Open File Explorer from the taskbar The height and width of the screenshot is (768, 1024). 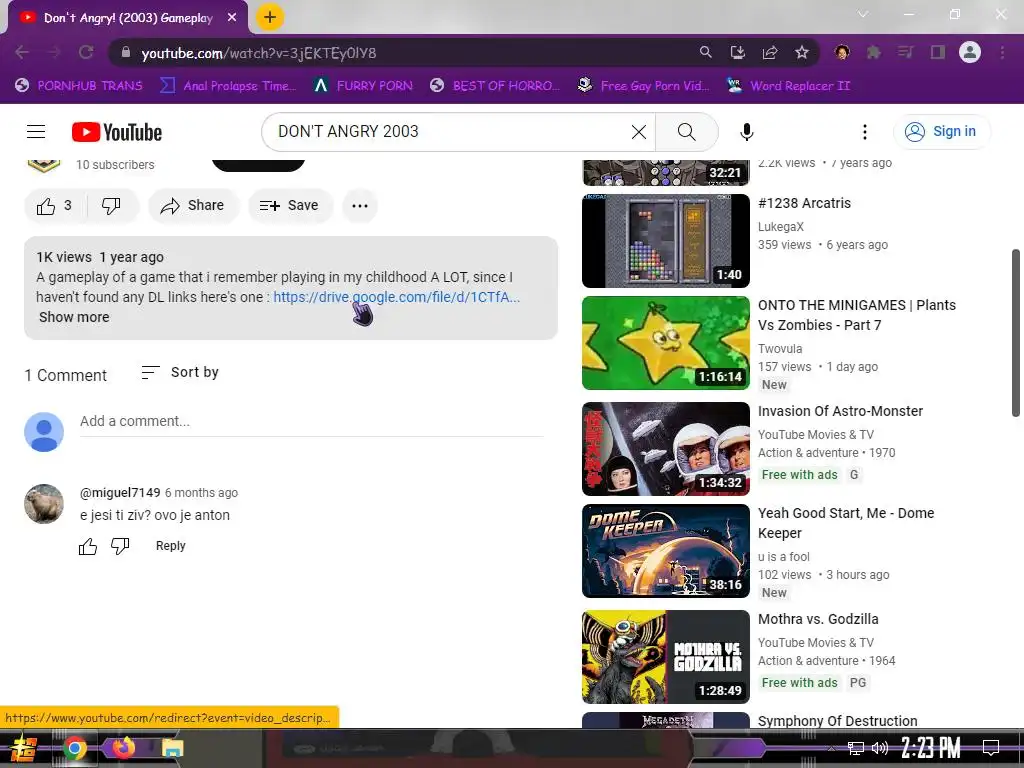[x=172, y=748]
